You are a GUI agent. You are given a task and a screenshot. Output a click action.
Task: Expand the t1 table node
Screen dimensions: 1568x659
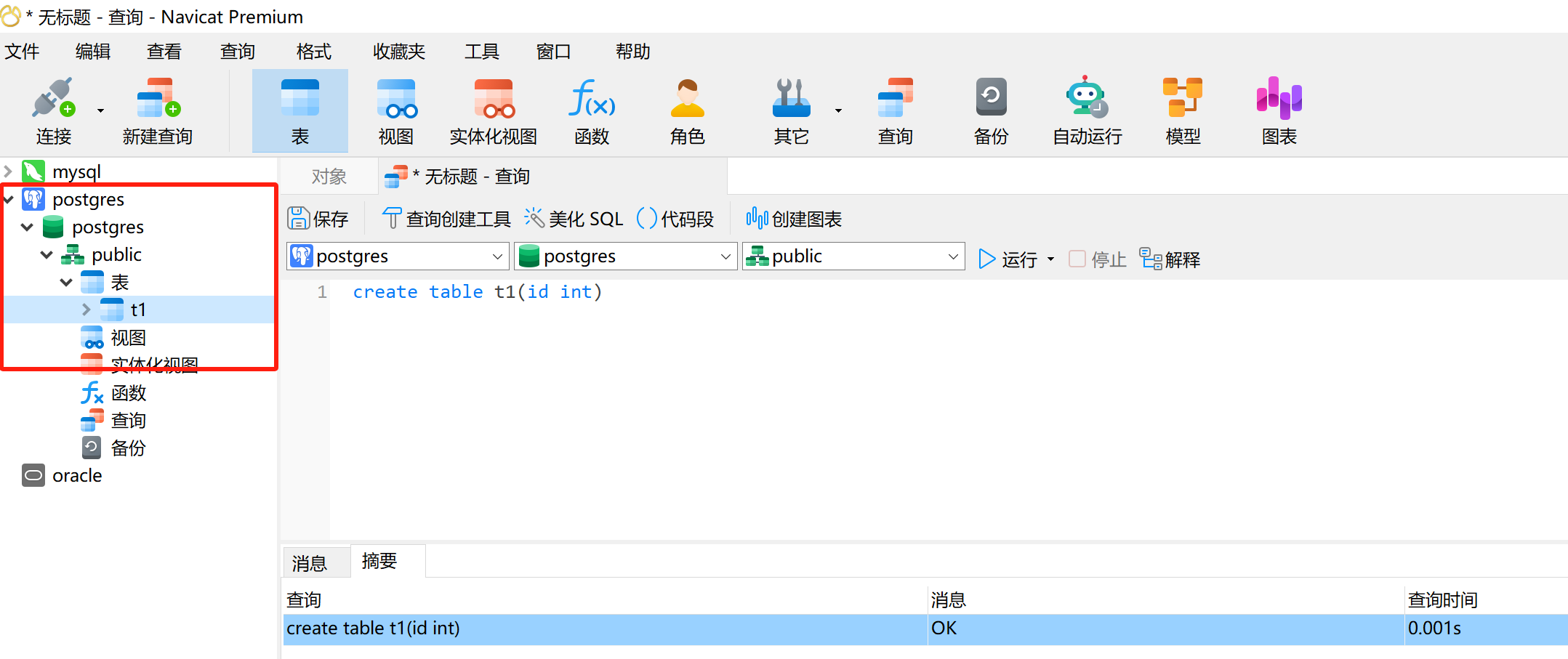86,310
